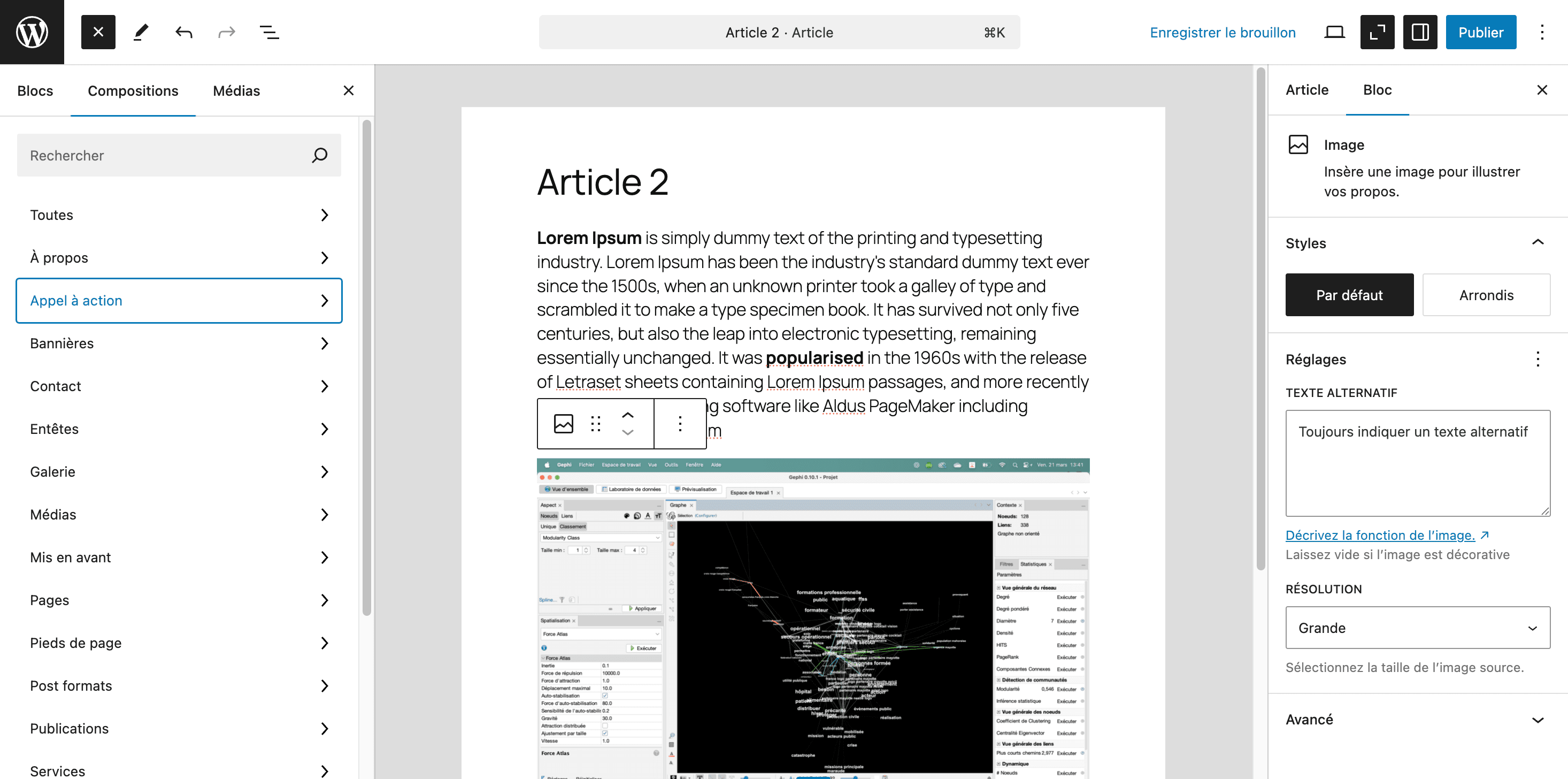Open Réglages options three-dot menu

pyautogui.click(x=1538, y=360)
